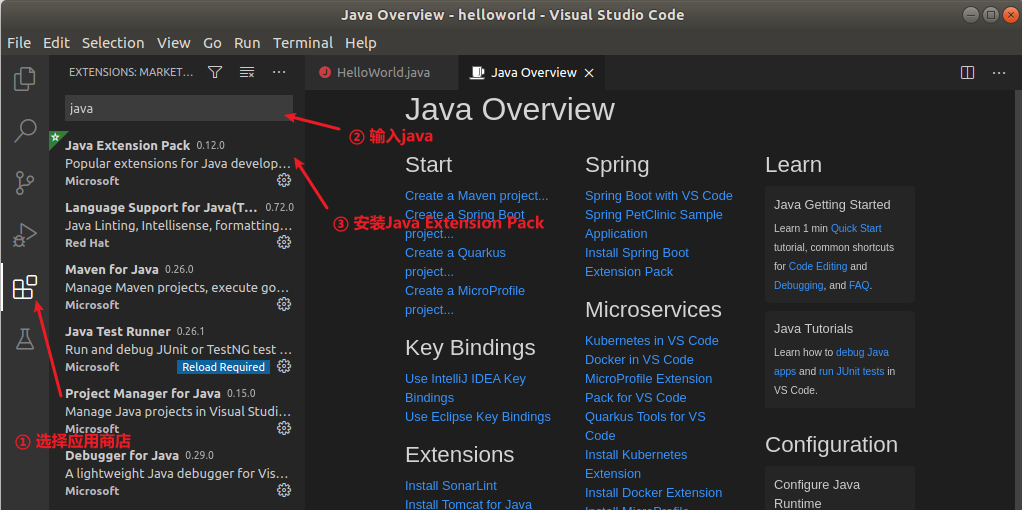Open the Explorer view in activity bar
Image resolution: width=1022 pixels, height=510 pixels.
(25, 79)
